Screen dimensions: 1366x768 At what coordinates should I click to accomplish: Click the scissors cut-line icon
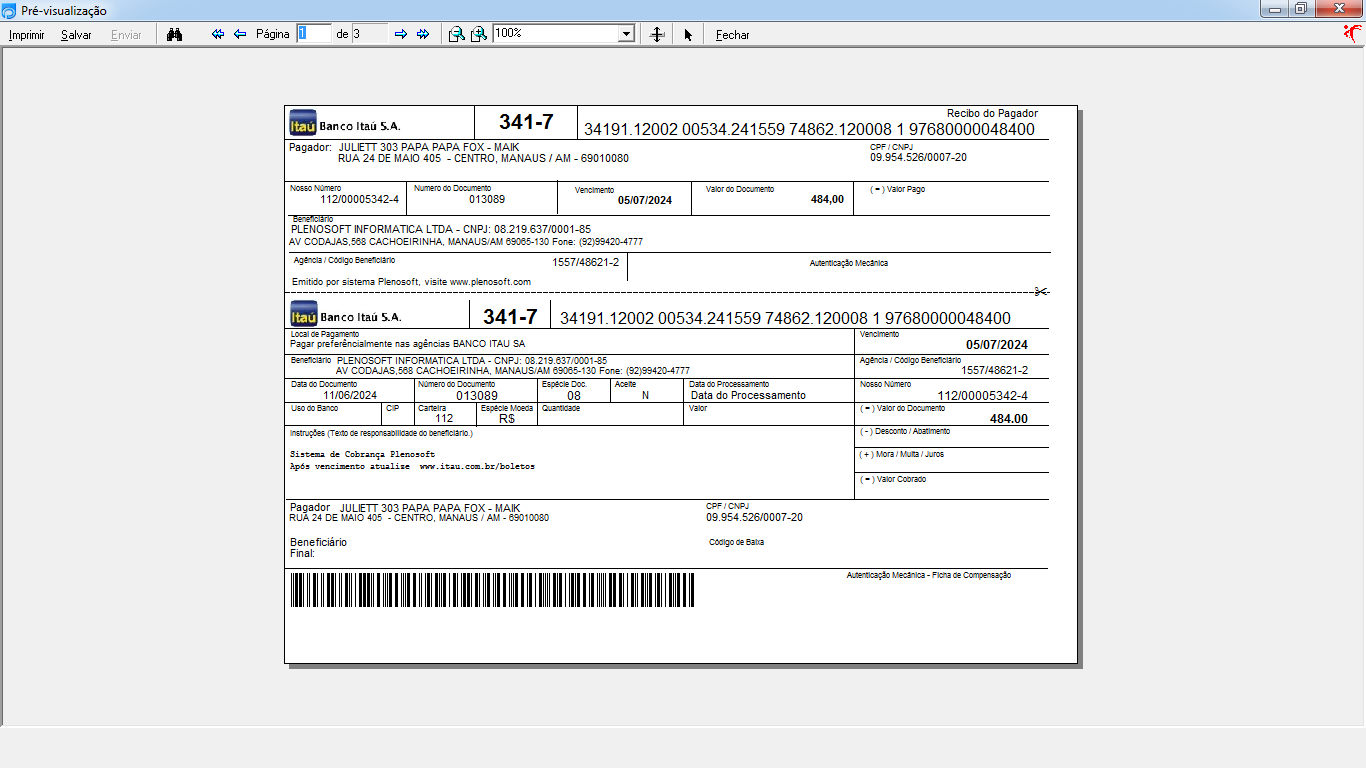click(x=1042, y=292)
